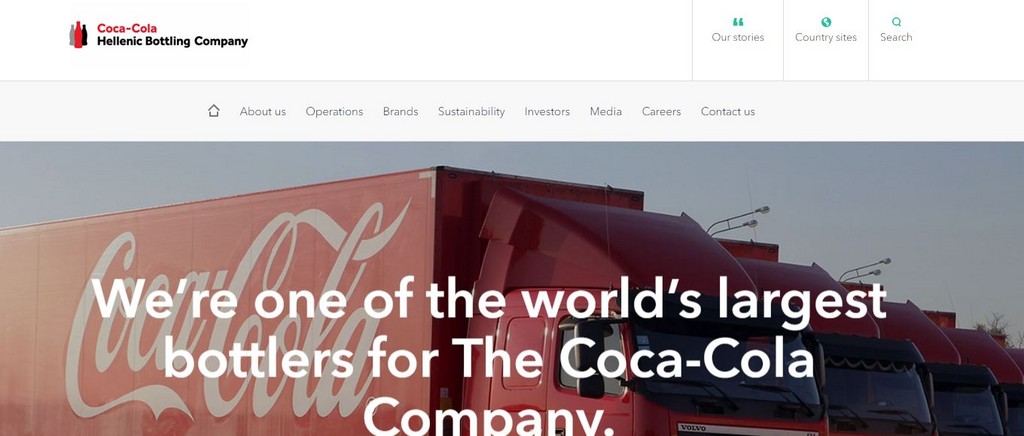Image resolution: width=1024 pixels, height=436 pixels.
Task: Open the Contact us page
Action: point(728,112)
